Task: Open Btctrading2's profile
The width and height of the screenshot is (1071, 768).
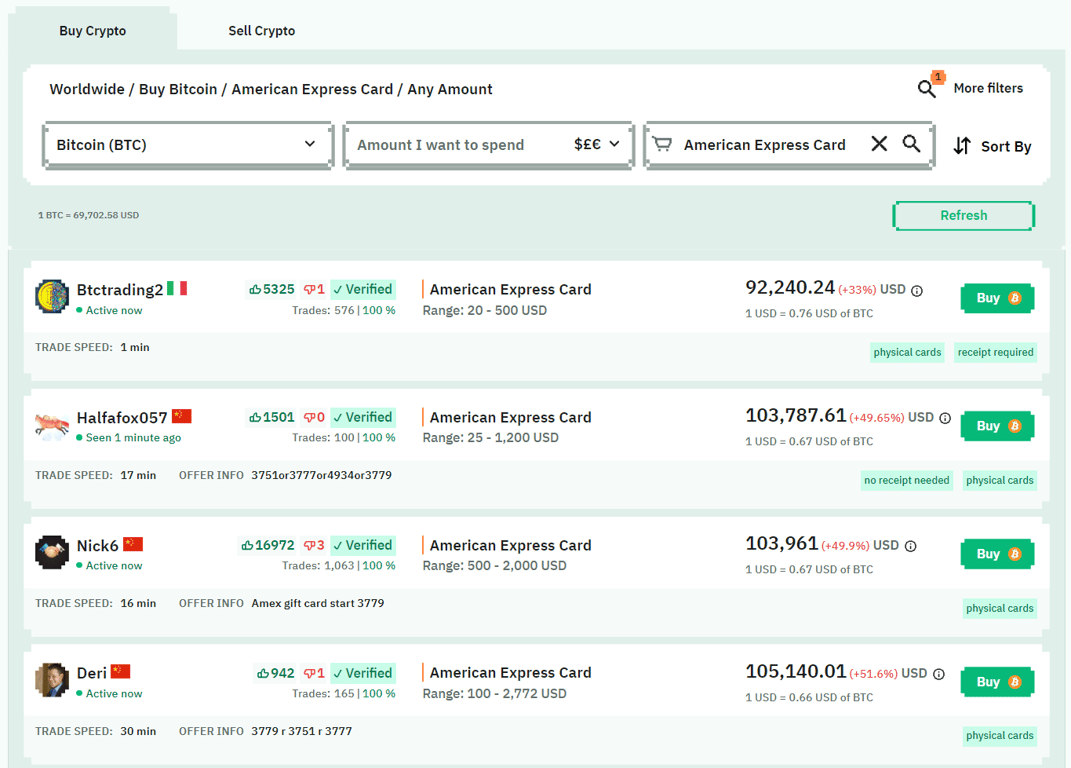Action: pos(118,289)
